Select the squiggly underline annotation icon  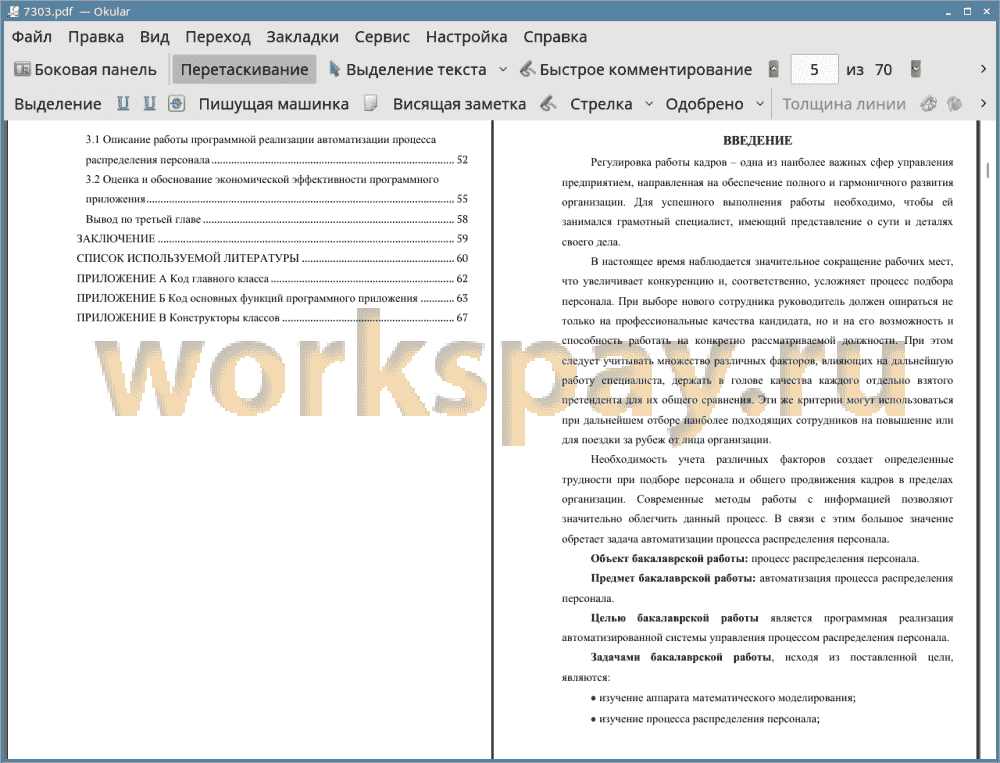(x=149, y=103)
